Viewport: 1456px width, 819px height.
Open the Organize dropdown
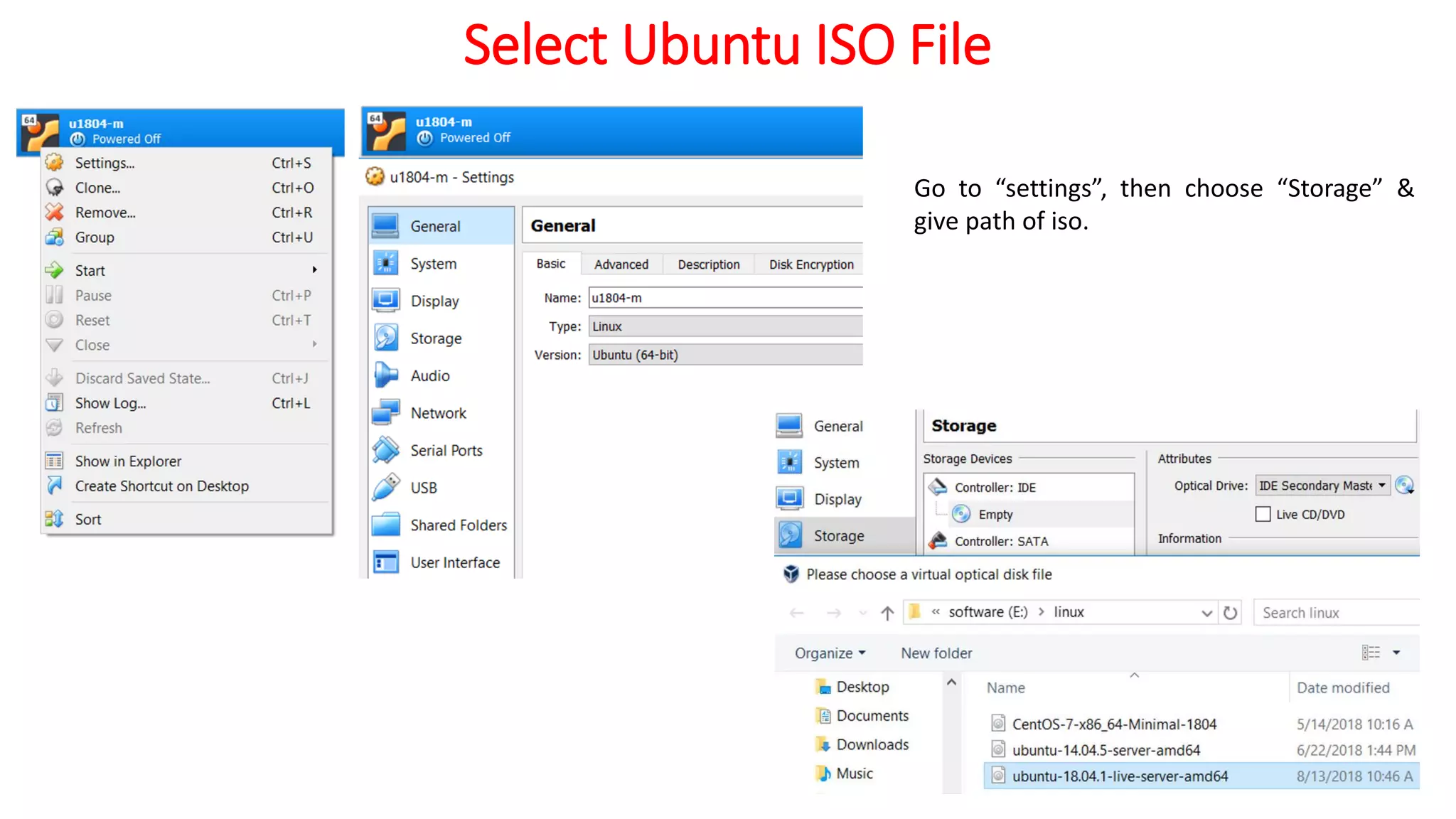click(x=830, y=653)
